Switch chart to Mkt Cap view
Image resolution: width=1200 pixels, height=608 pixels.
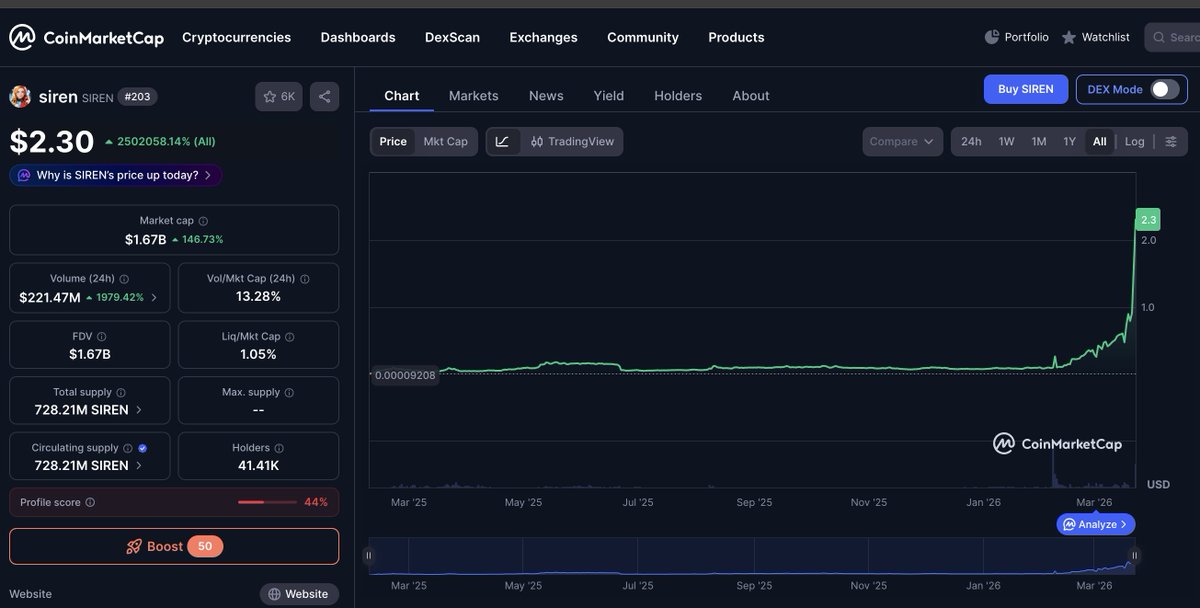(445, 142)
